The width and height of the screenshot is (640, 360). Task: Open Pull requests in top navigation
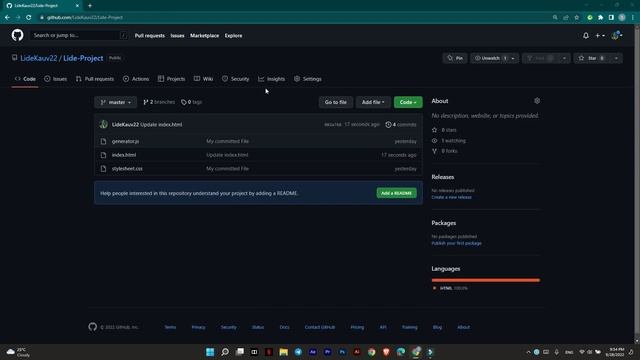(x=150, y=36)
